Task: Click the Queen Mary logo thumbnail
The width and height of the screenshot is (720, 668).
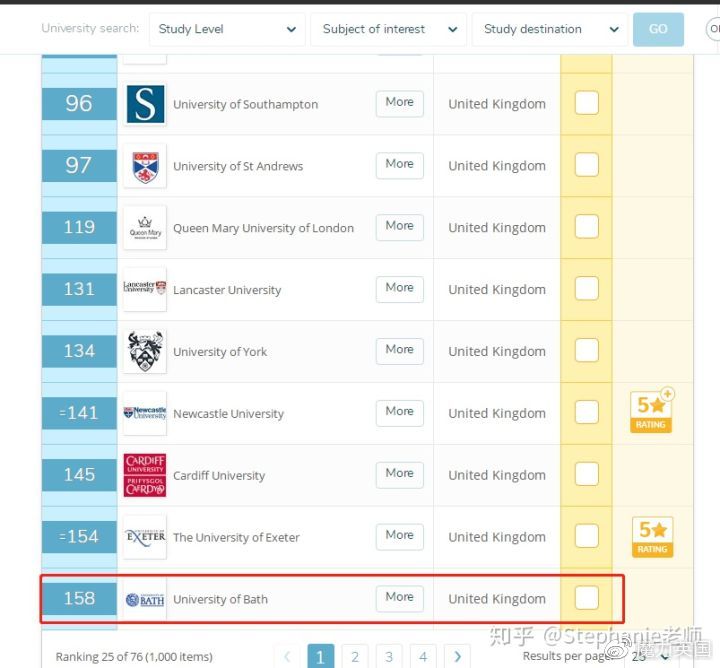Action: point(145,228)
